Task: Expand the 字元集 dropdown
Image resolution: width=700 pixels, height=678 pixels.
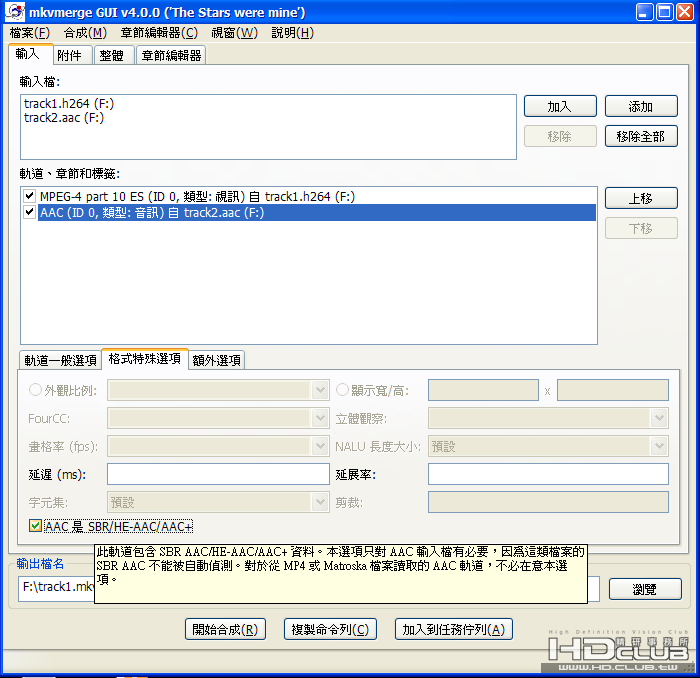Action: (x=320, y=502)
